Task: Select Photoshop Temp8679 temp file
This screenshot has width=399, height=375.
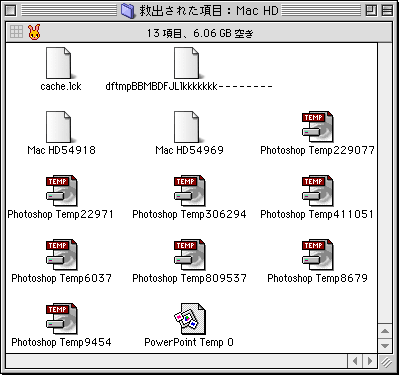Action: [x=317, y=255]
